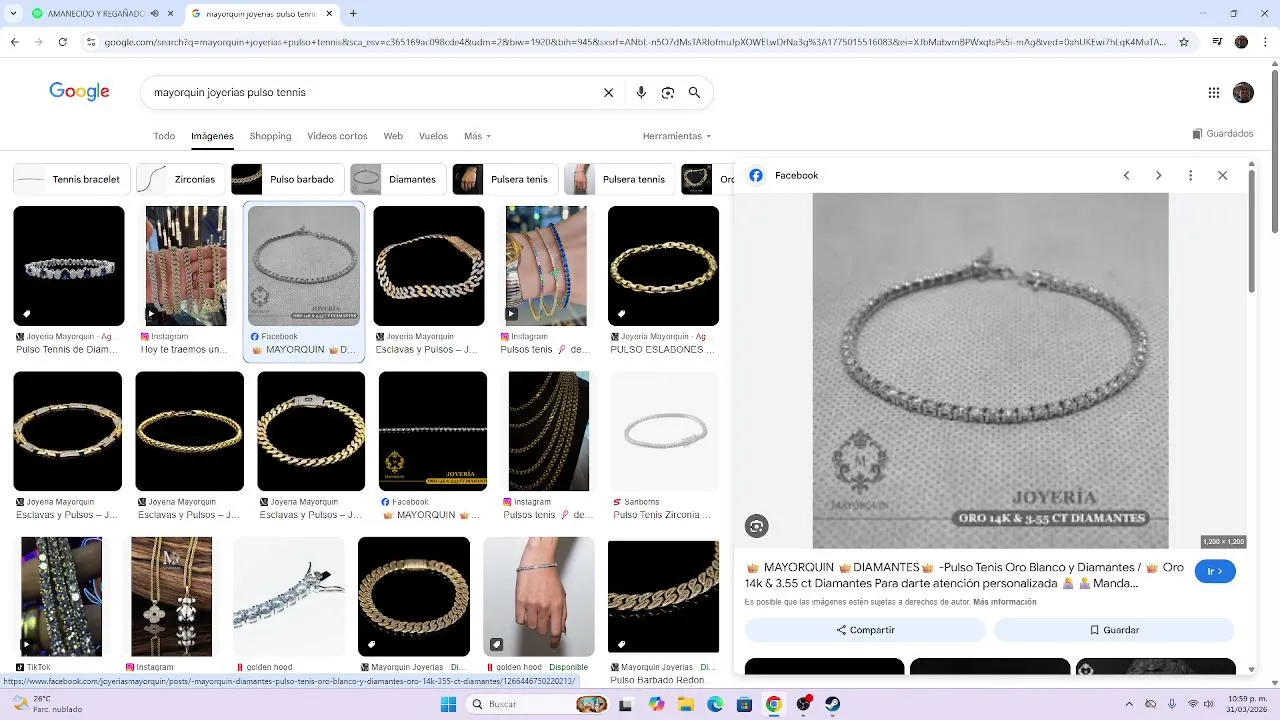This screenshot has height=720, width=1280.
Task: Switch to the Web tab
Action: (x=393, y=136)
